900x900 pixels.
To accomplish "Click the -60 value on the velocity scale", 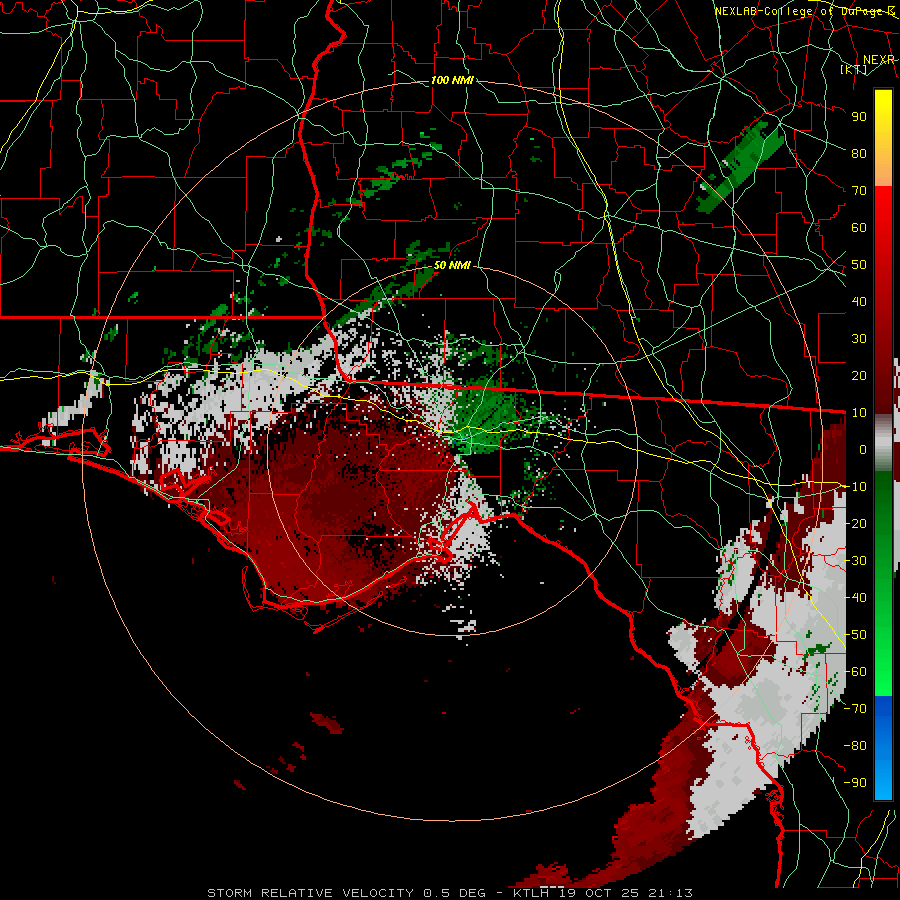I will point(855,672).
